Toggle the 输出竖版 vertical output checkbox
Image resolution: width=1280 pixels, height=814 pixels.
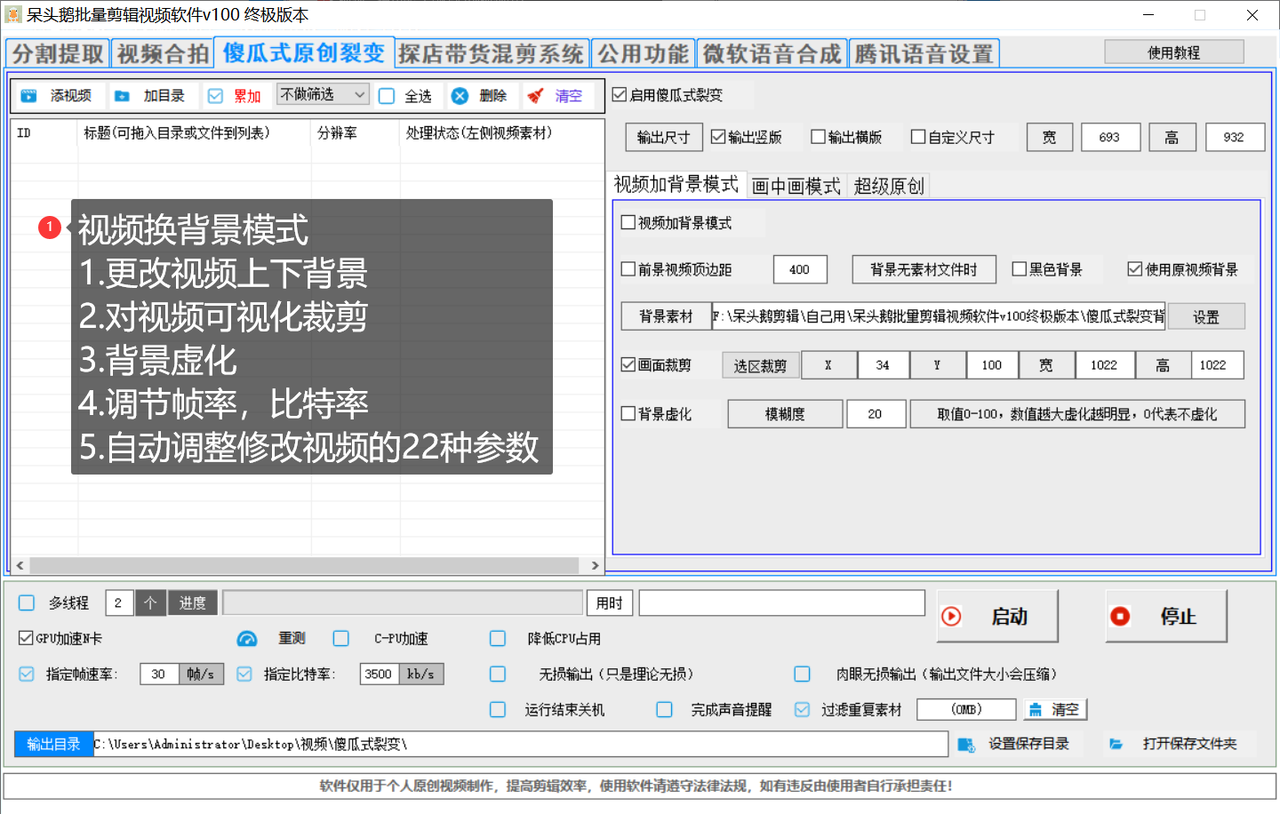pyautogui.click(x=716, y=137)
